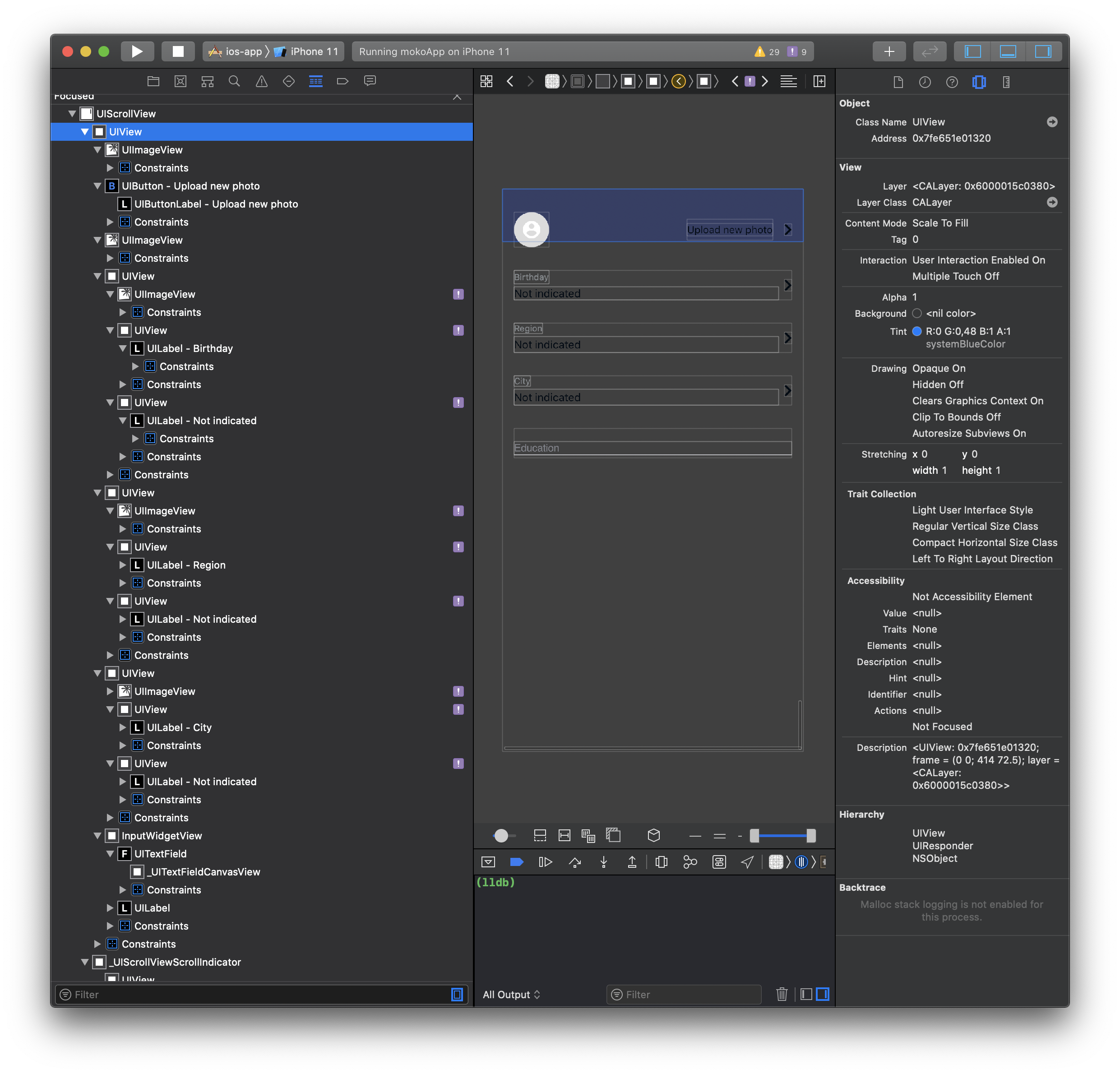Image resolution: width=1120 pixels, height=1074 pixels.
Task: Select the Find navigator magnifying glass icon
Action: click(234, 81)
